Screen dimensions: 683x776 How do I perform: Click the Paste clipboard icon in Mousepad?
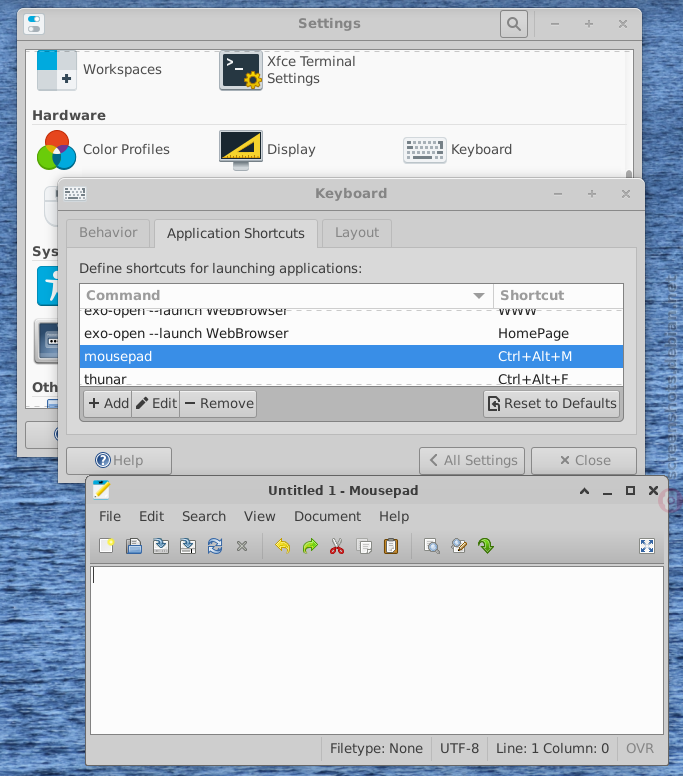coord(391,546)
